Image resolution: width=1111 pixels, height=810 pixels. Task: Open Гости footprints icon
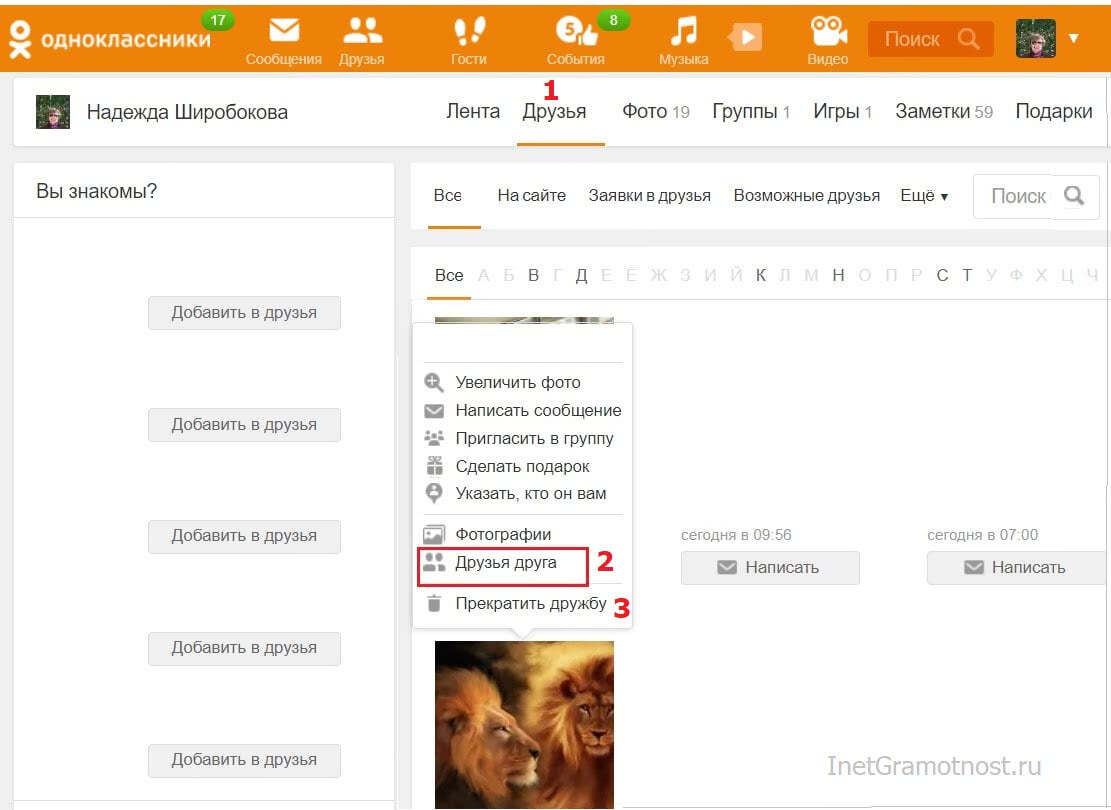468,34
